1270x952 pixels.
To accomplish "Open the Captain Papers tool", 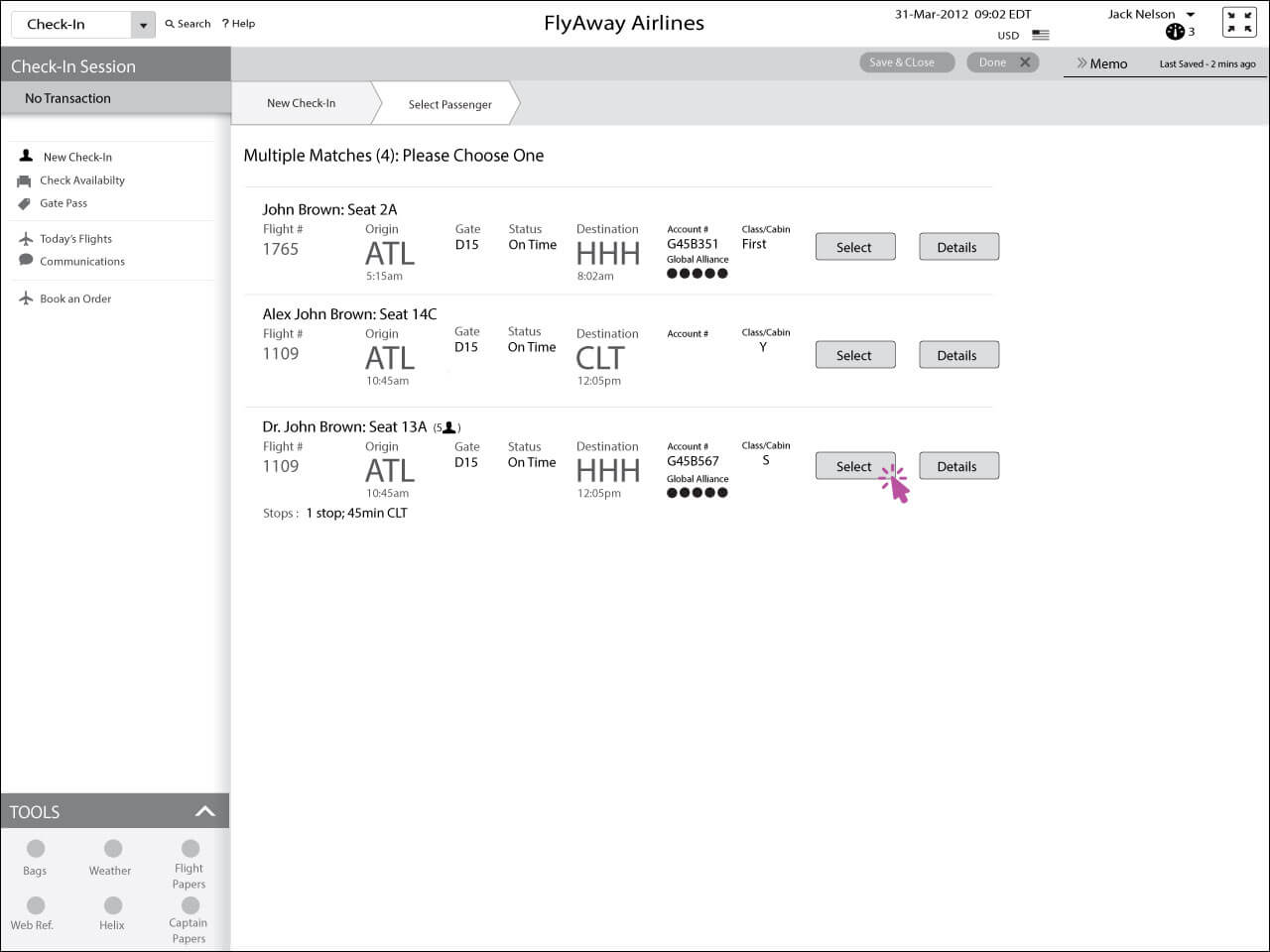I will tap(190, 905).
